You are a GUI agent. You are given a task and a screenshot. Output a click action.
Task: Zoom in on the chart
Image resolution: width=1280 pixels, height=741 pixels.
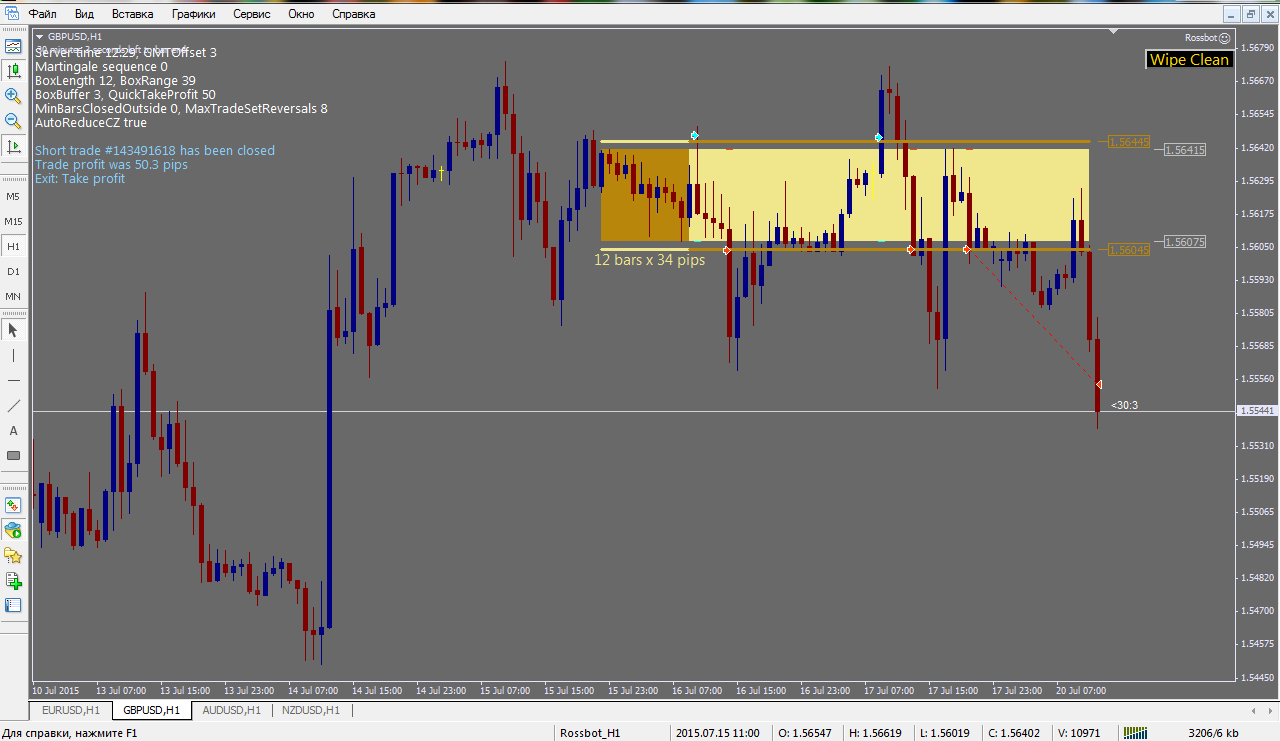tap(13, 96)
